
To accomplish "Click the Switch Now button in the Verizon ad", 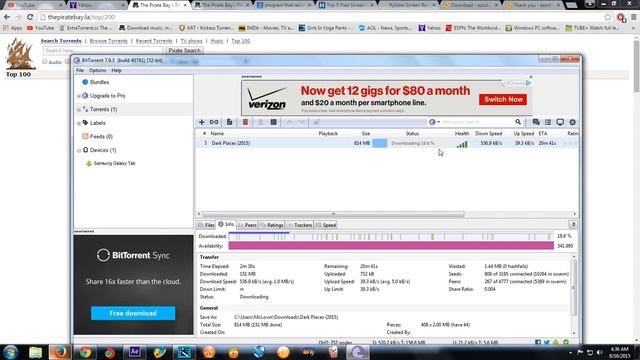I will [x=503, y=100].
